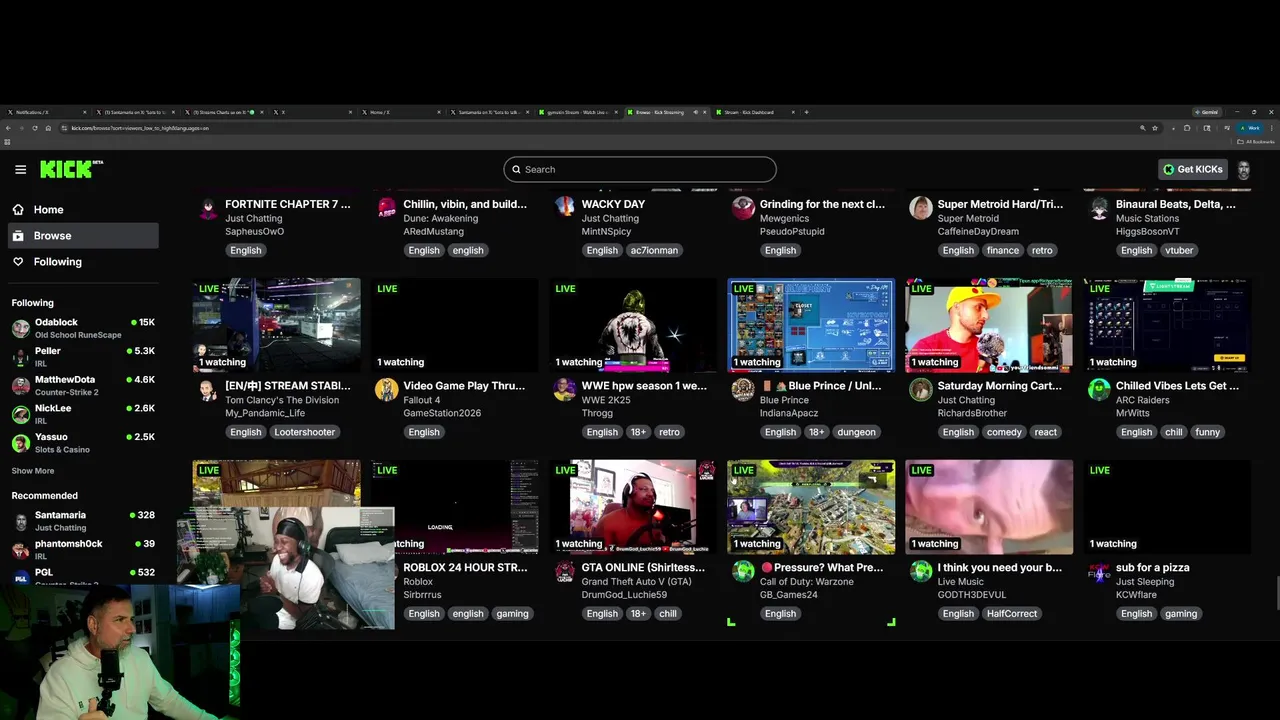Screen dimensions: 1280x720
Task: Click the comedy tag under Saturday Morning
Action: (1004, 432)
